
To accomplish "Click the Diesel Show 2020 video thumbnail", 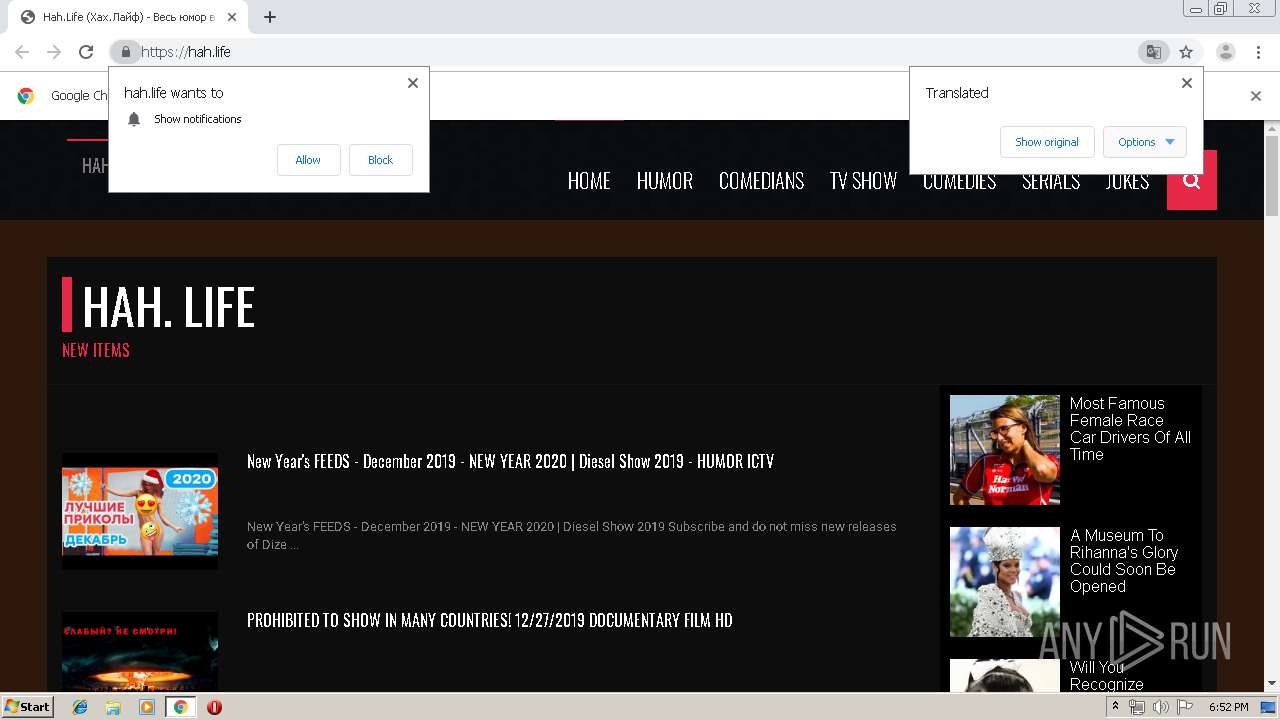I will (140, 511).
